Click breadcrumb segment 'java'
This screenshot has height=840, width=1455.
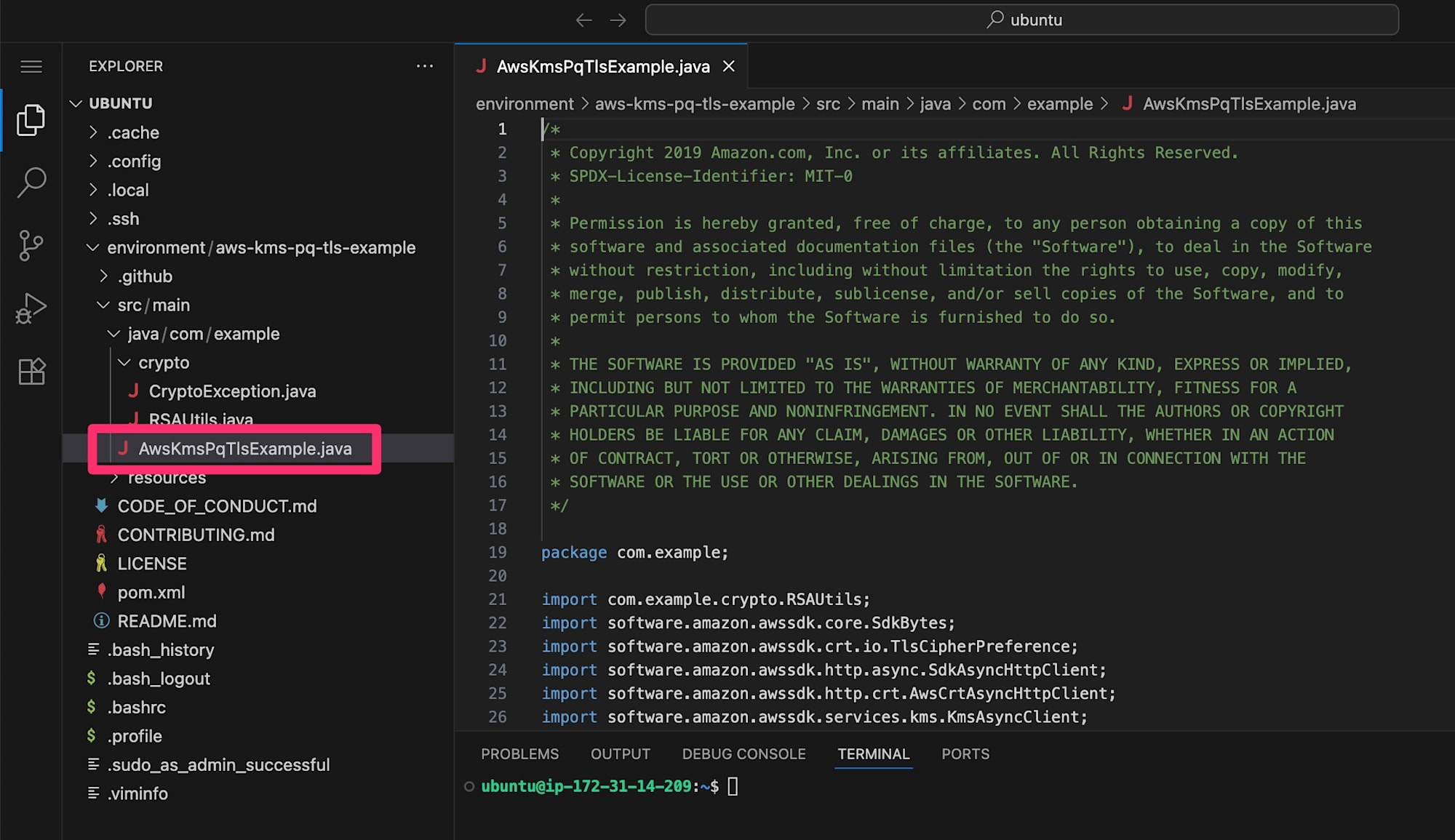[x=936, y=104]
